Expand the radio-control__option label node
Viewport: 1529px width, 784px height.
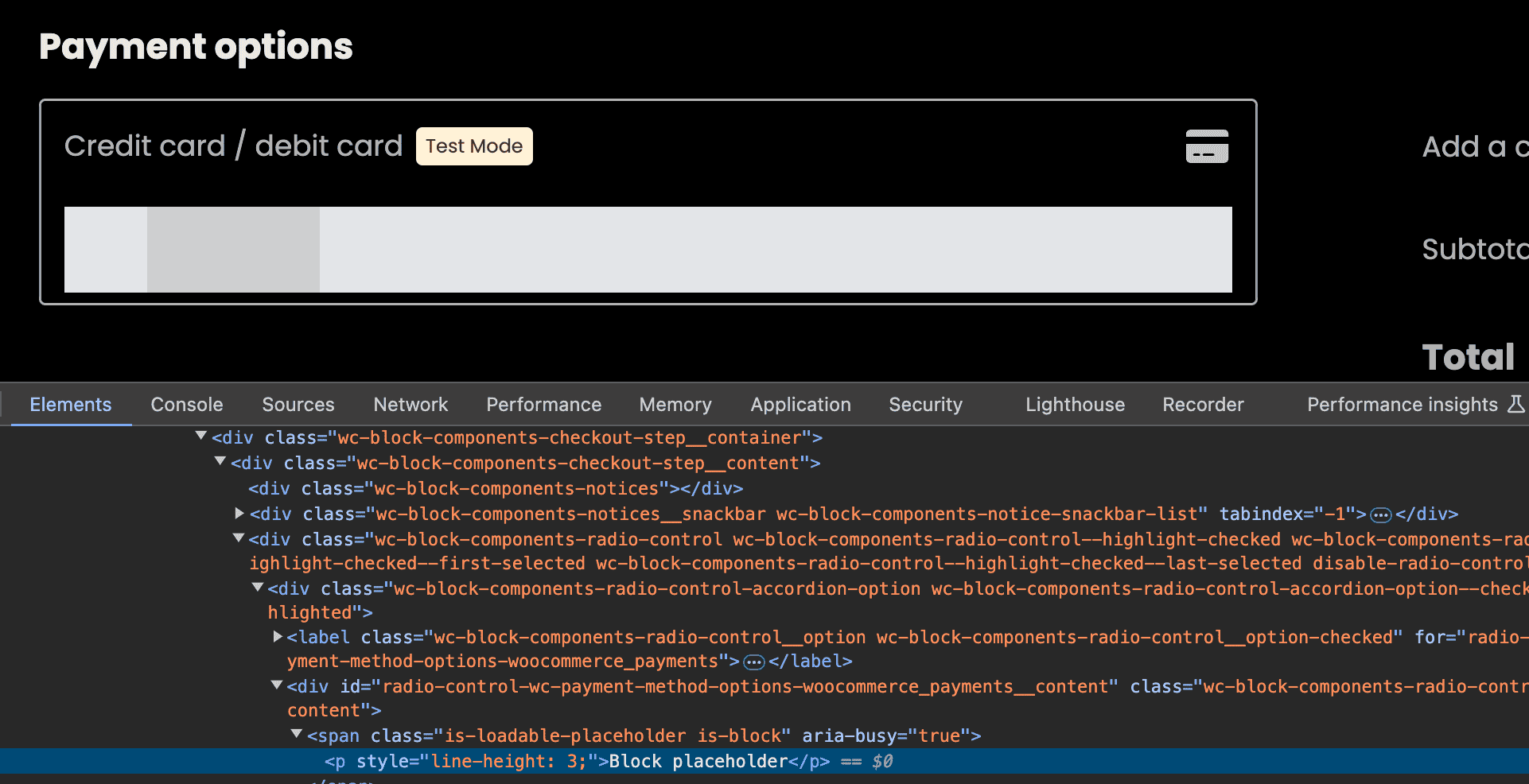tap(278, 636)
